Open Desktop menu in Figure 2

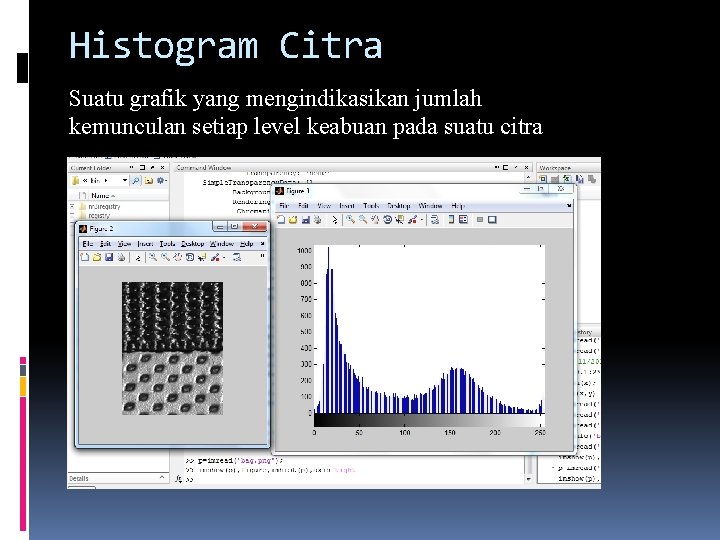(192, 244)
